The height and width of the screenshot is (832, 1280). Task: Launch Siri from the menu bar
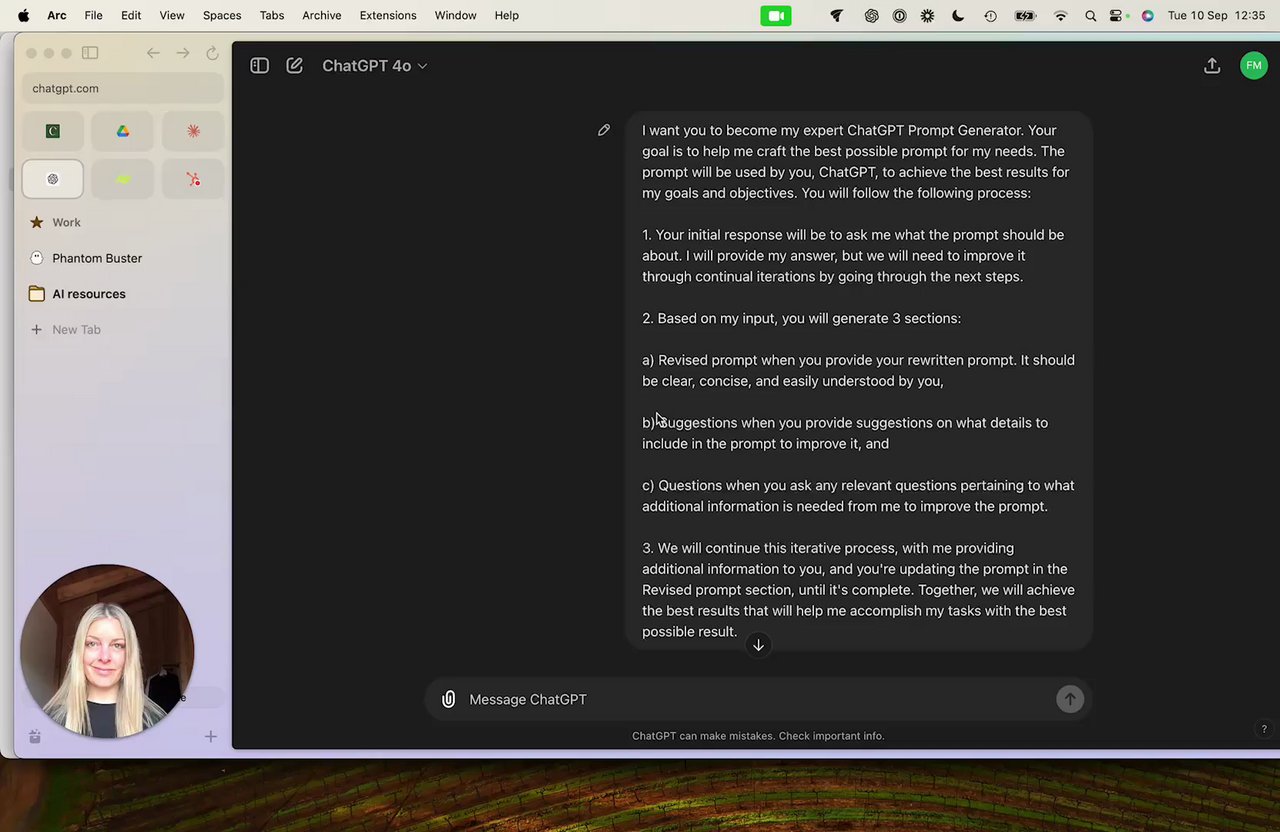point(1147,15)
